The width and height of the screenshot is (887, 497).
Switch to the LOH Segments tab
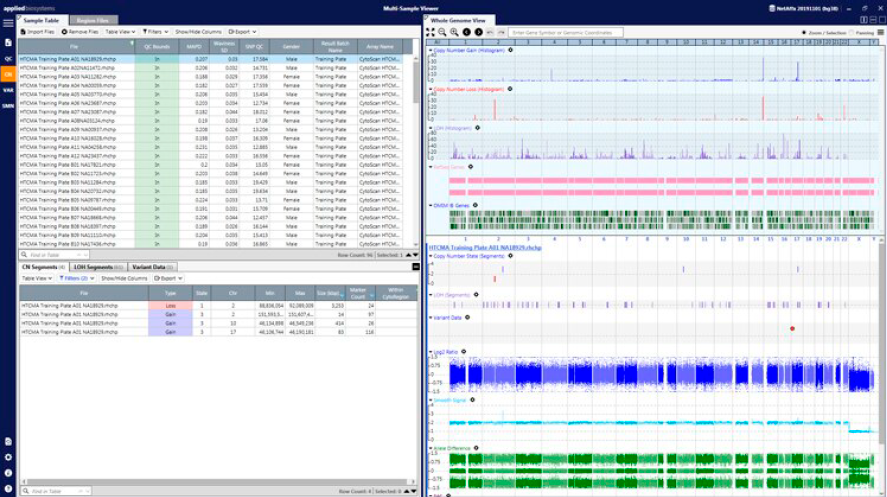(x=97, y=267)
